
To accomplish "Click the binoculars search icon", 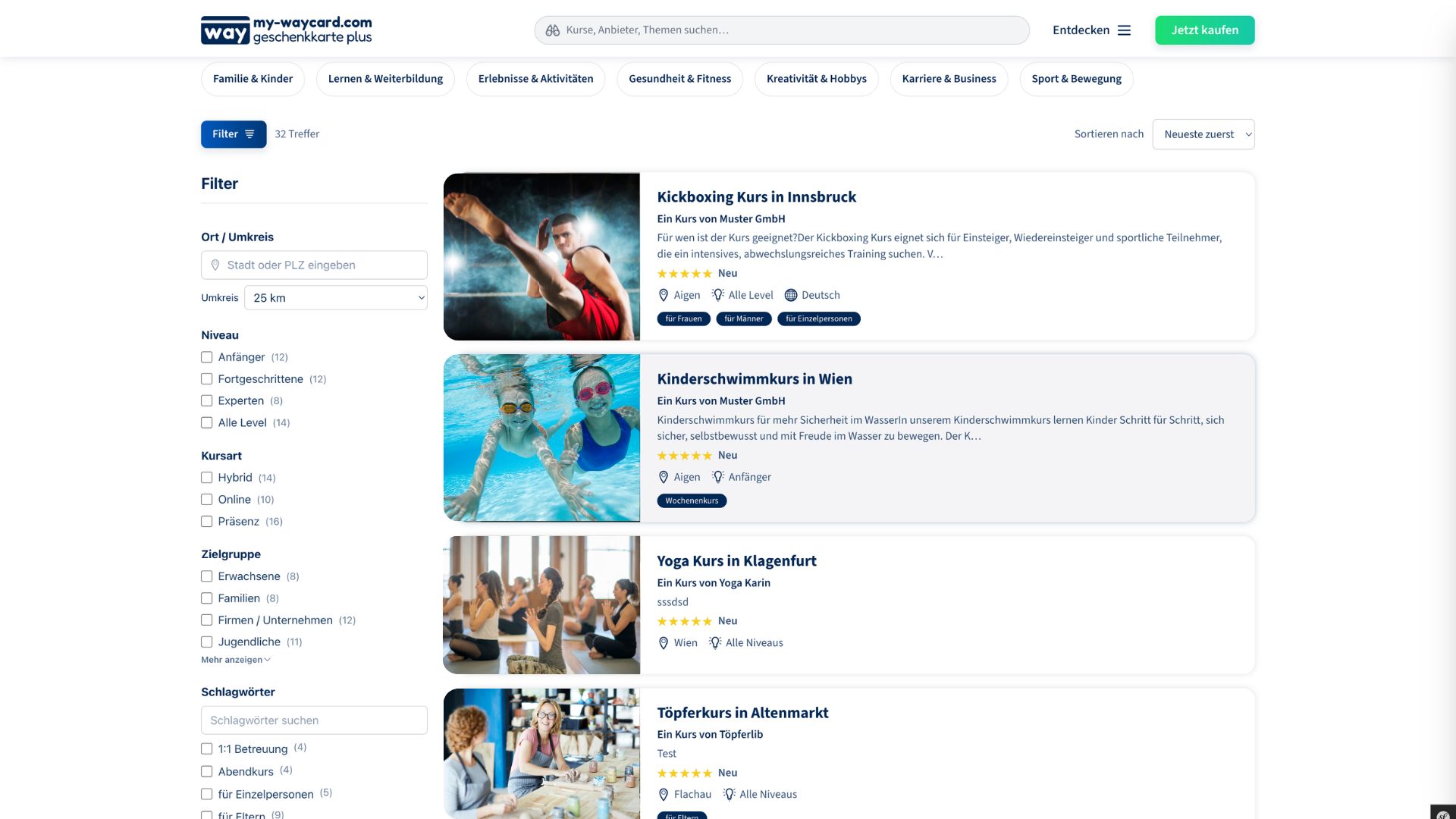I will (552, 30).
